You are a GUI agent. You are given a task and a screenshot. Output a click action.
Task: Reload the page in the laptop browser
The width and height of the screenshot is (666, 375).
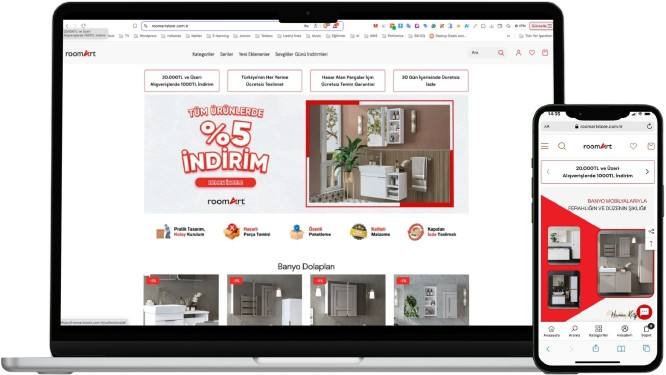click(84, 26)
